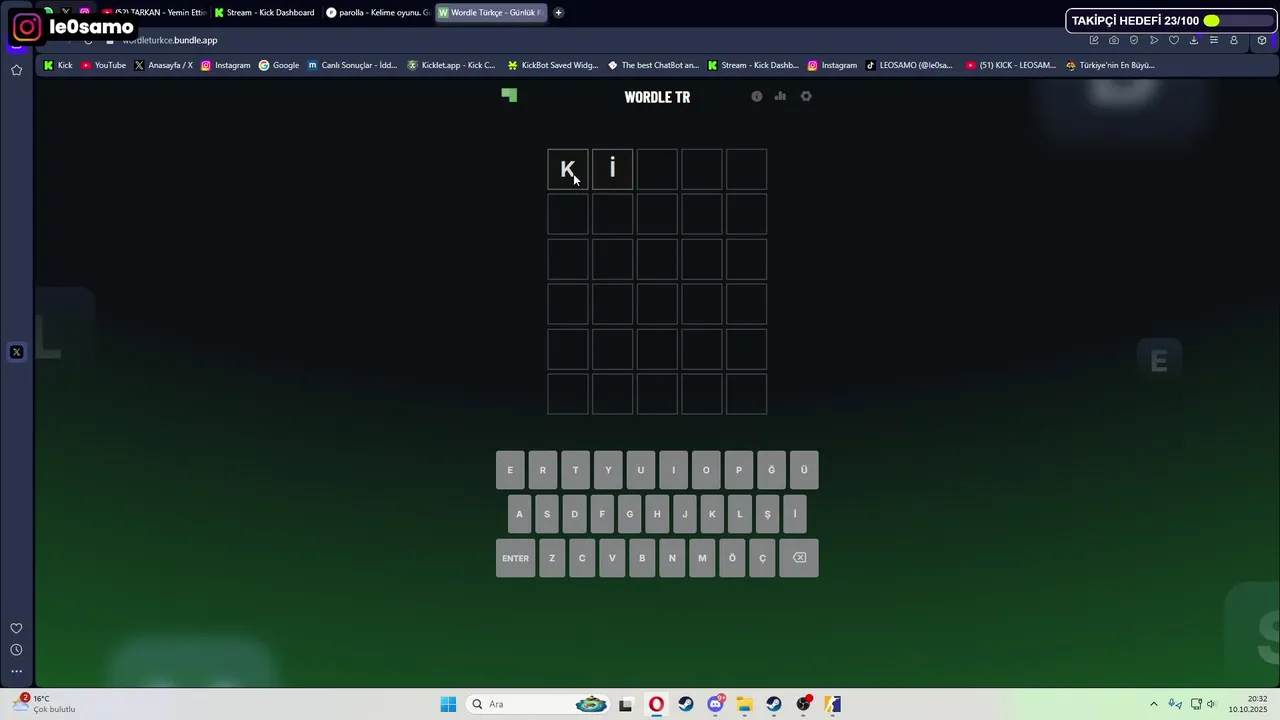Open a new browser tab with plus button
The height and width of the screenshot is (720, 1280).
point(558,13)
